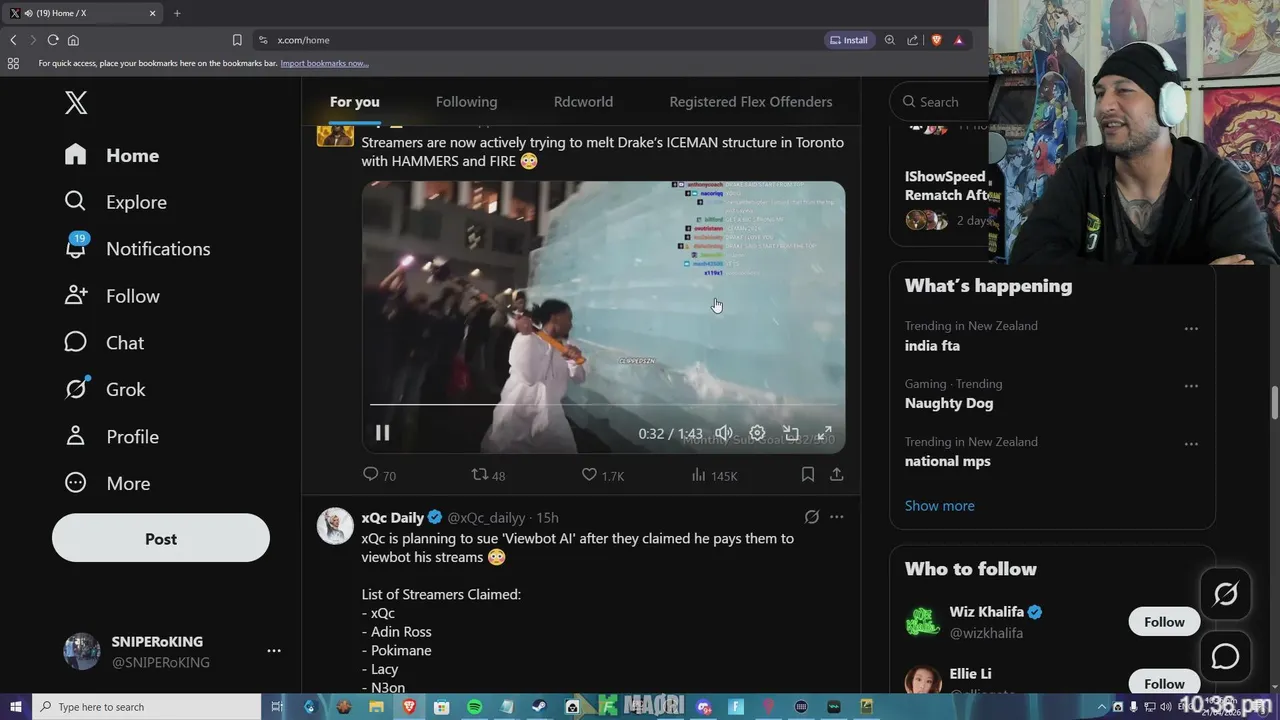Reply to the ICEMAN post (70)
Image resolution: width=1280 pixels, height=720 pixels.
pyautogui.click(x=379, y=475)
